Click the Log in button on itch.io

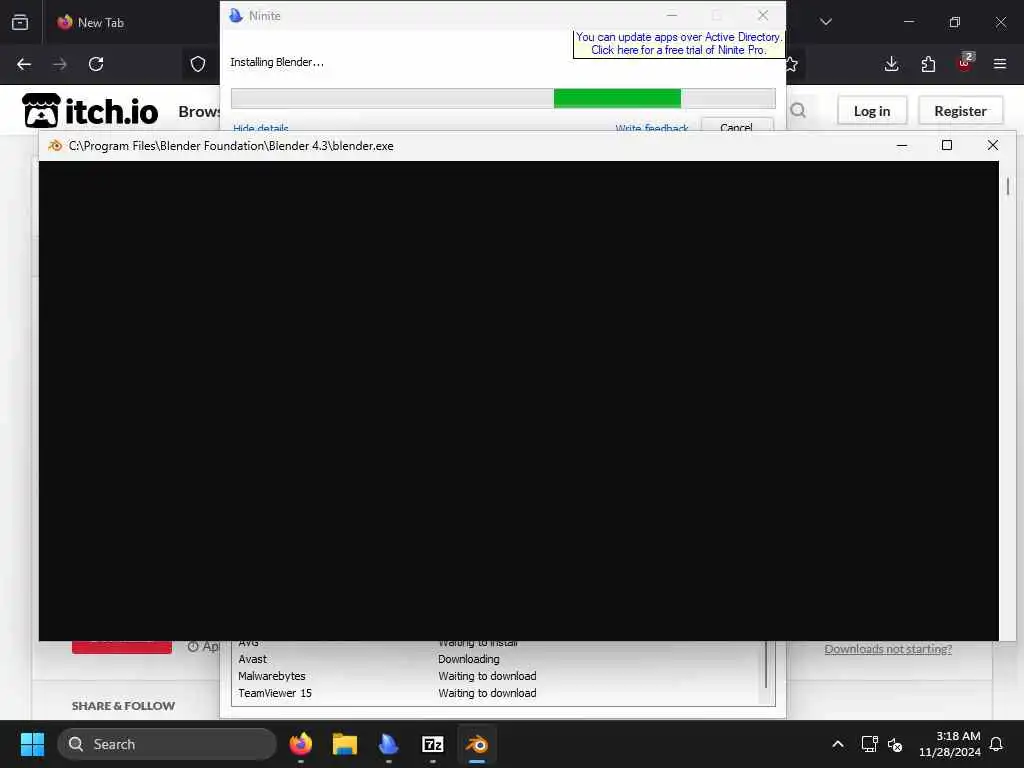point(872,111)
